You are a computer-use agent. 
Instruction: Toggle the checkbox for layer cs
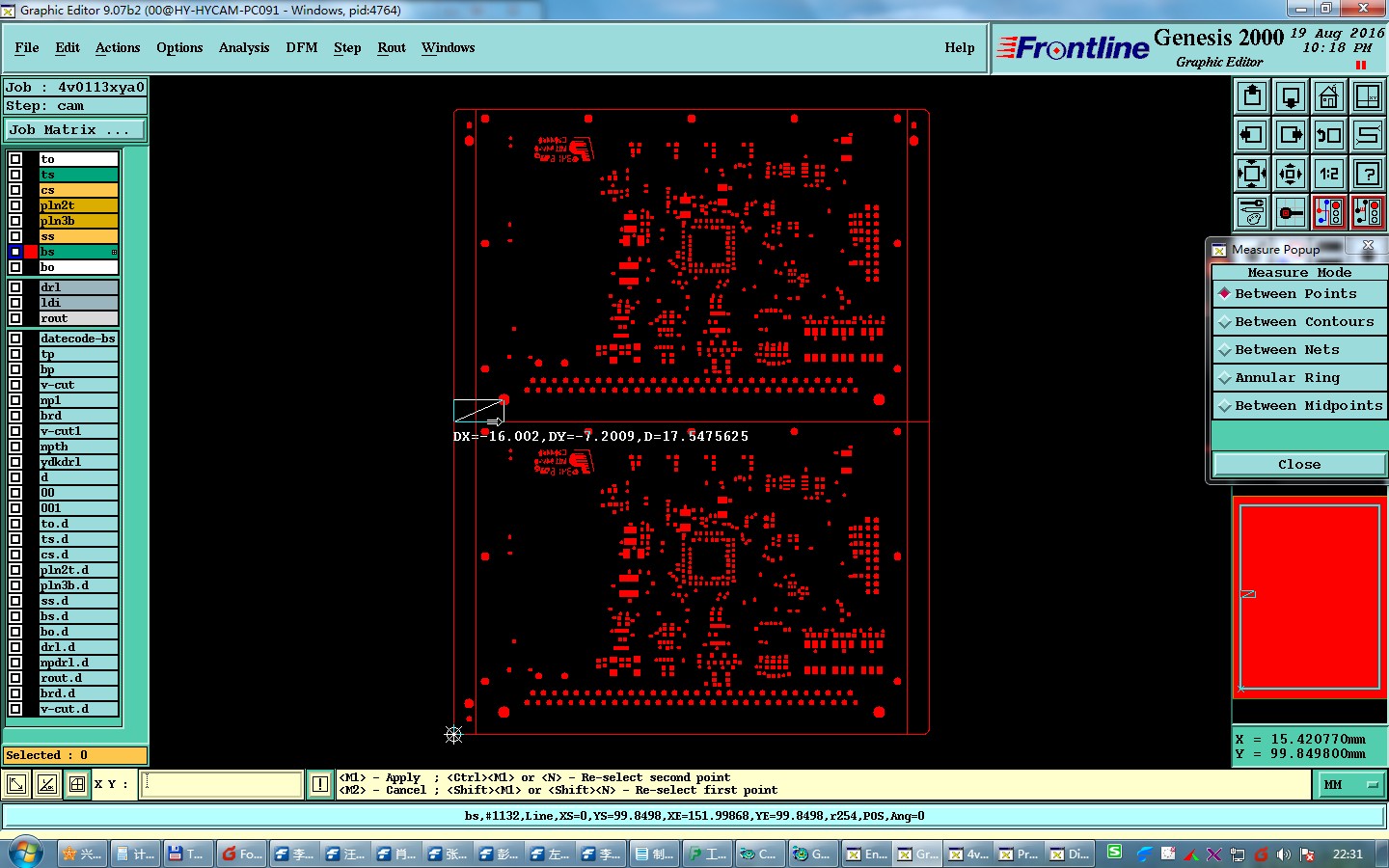click(15, 190)
